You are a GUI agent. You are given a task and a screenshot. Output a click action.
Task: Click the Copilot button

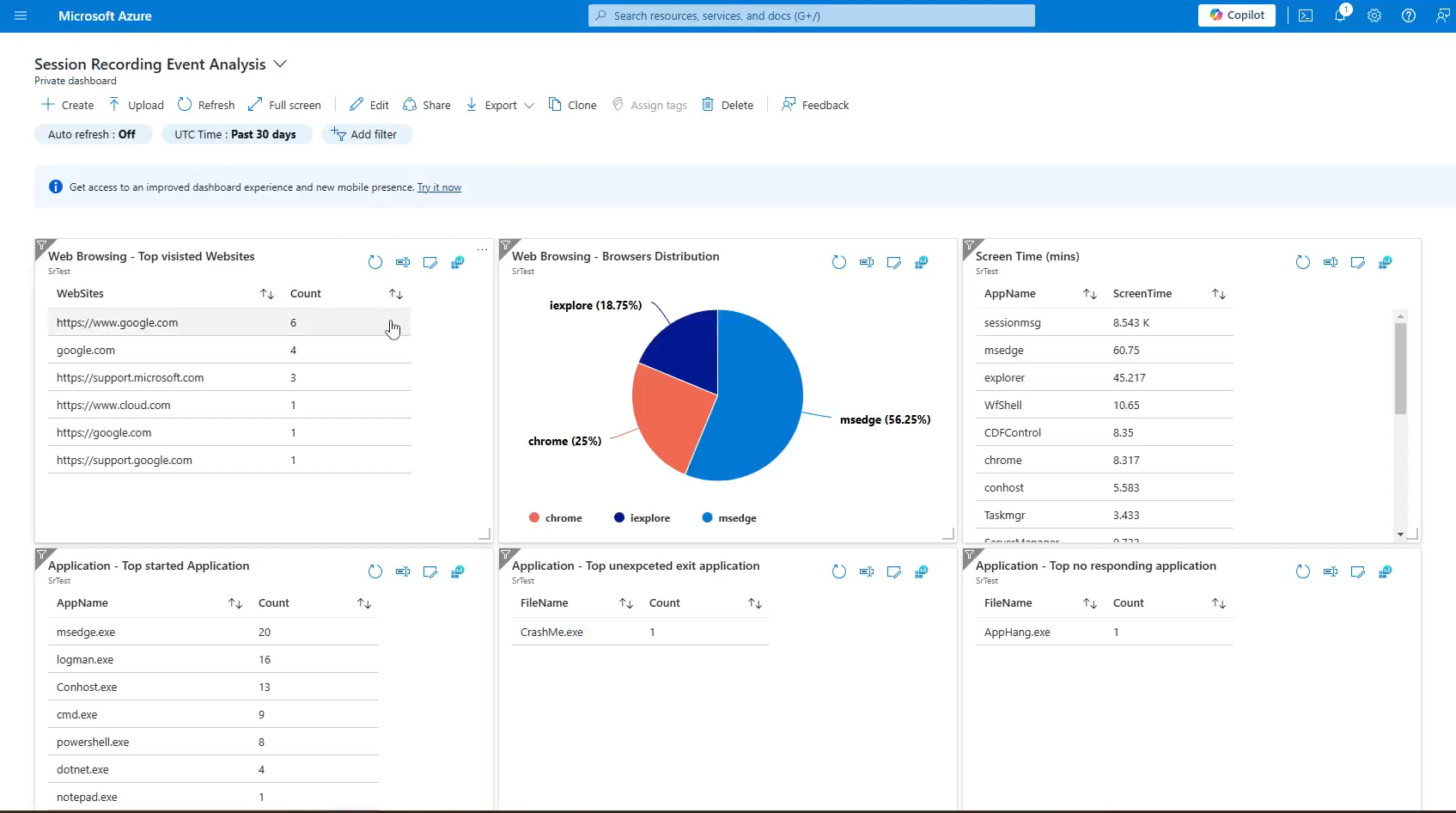(x=1236, y=15)
